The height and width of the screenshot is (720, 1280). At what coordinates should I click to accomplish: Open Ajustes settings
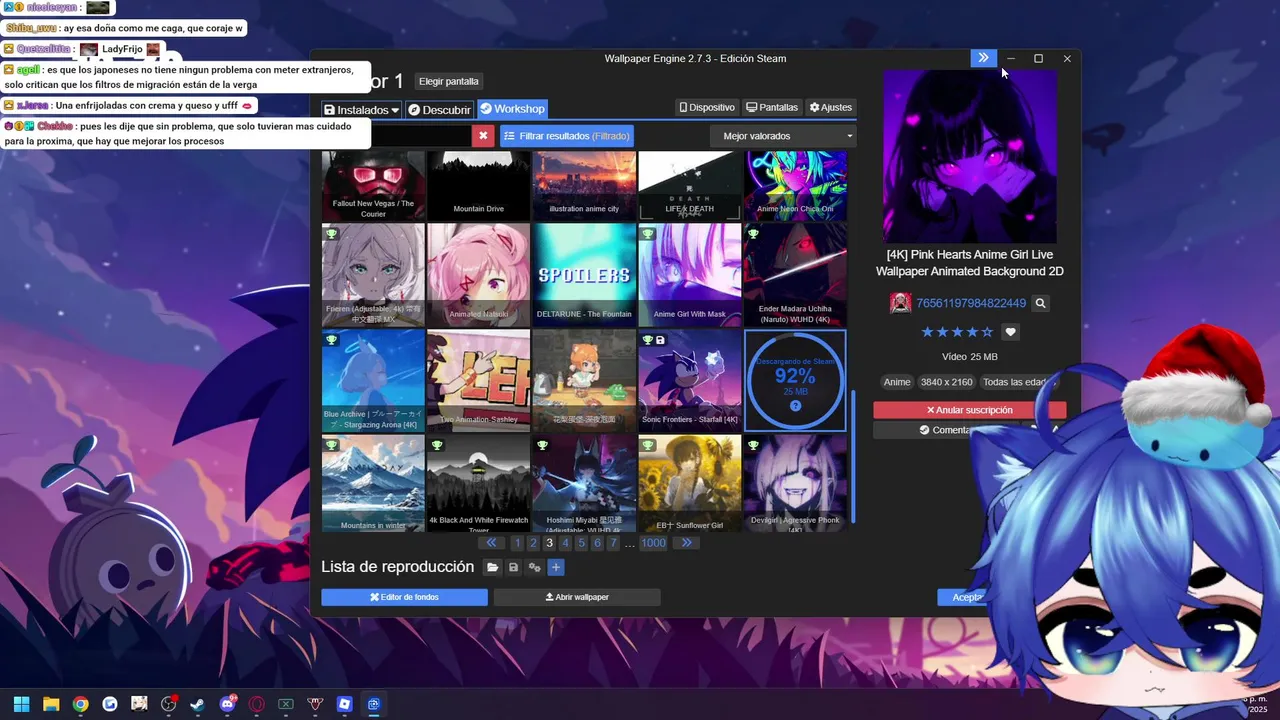coord(830,107)
